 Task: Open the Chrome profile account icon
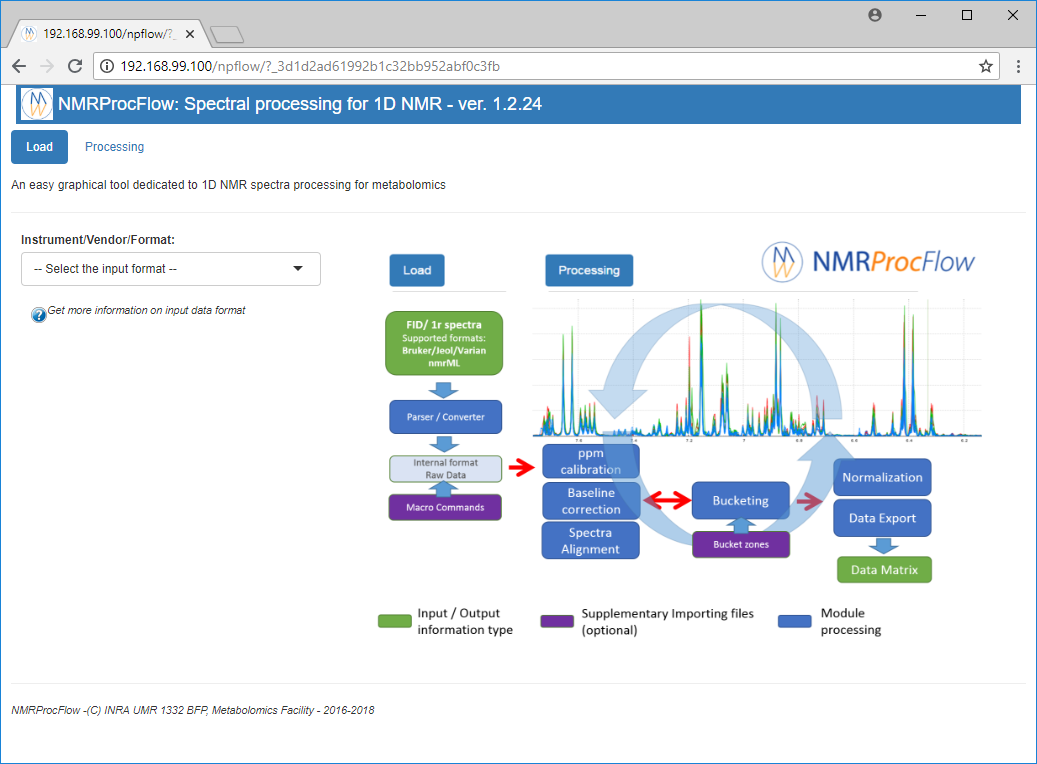[875, 15]
